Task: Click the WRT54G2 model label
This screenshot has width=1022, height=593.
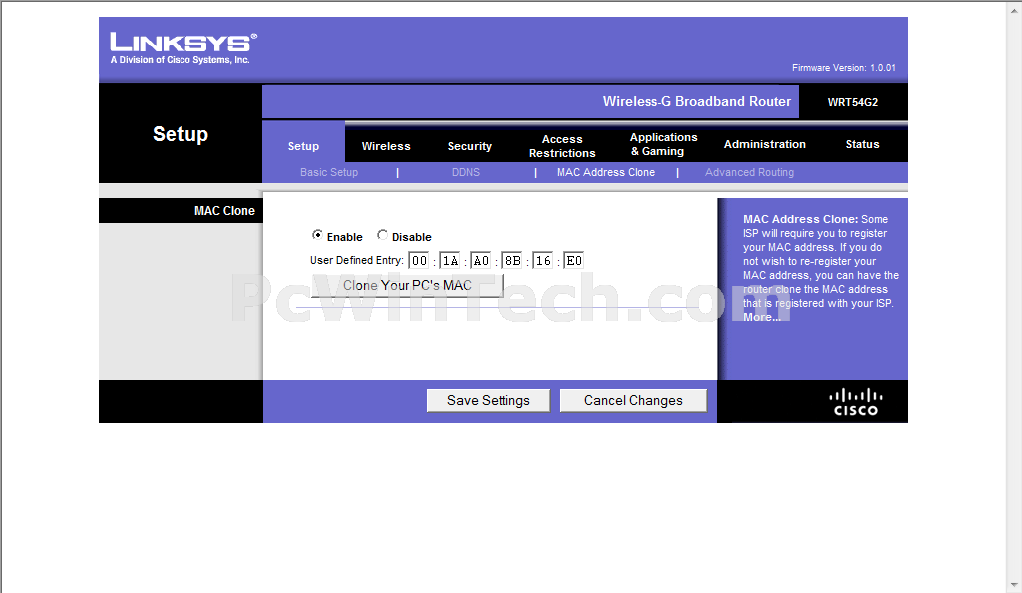Action: pyautogui.click(x=853, y=102)
